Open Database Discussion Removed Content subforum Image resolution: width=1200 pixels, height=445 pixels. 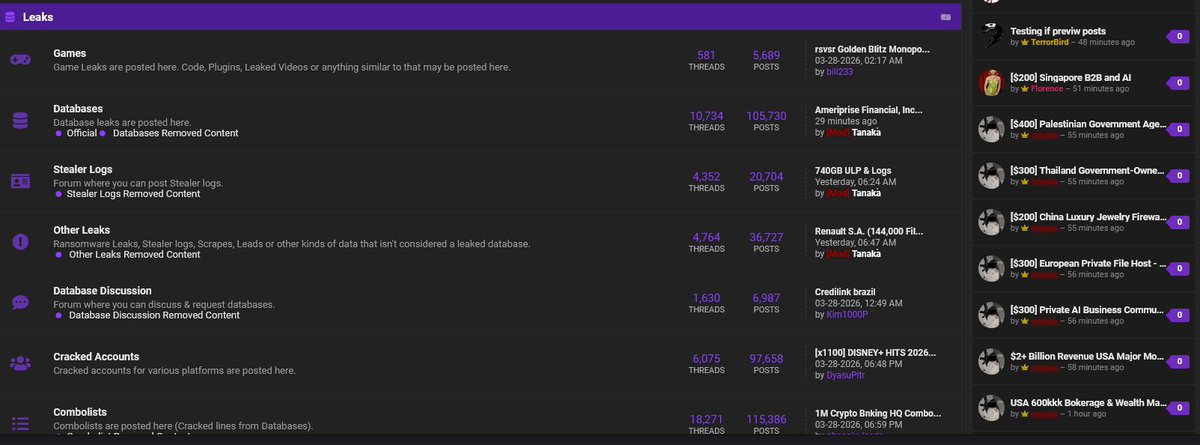click(x=154, y=315)
